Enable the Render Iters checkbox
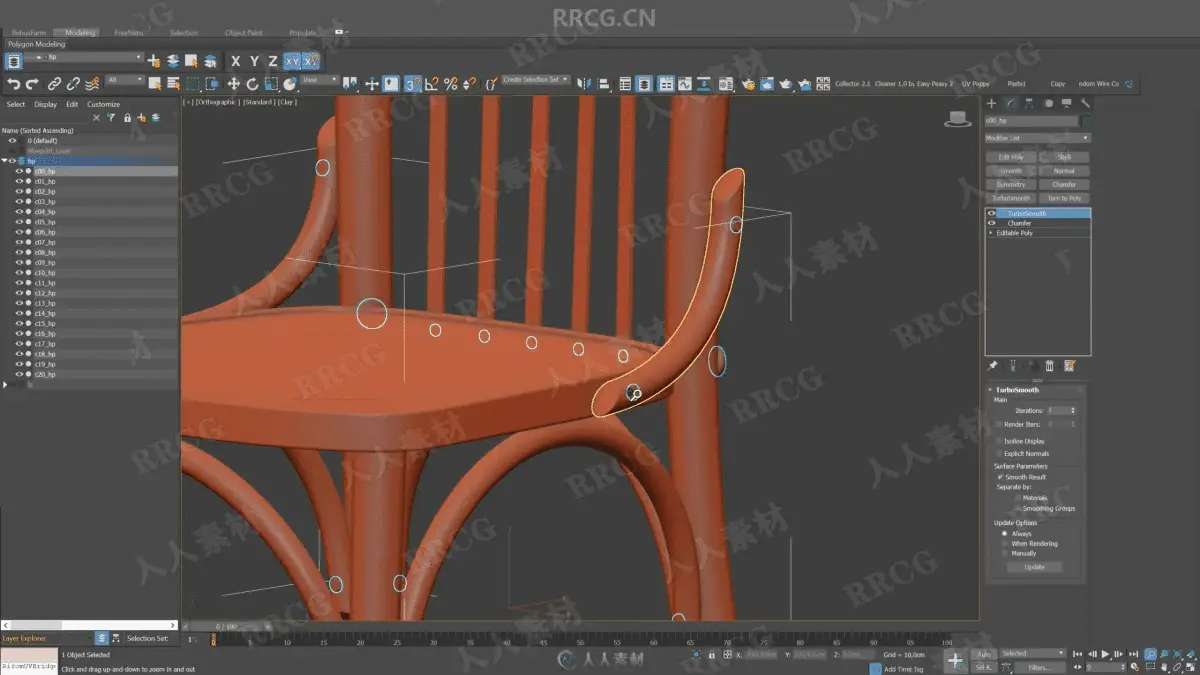The image size is (1200, 675). (x=1001, y=424)
